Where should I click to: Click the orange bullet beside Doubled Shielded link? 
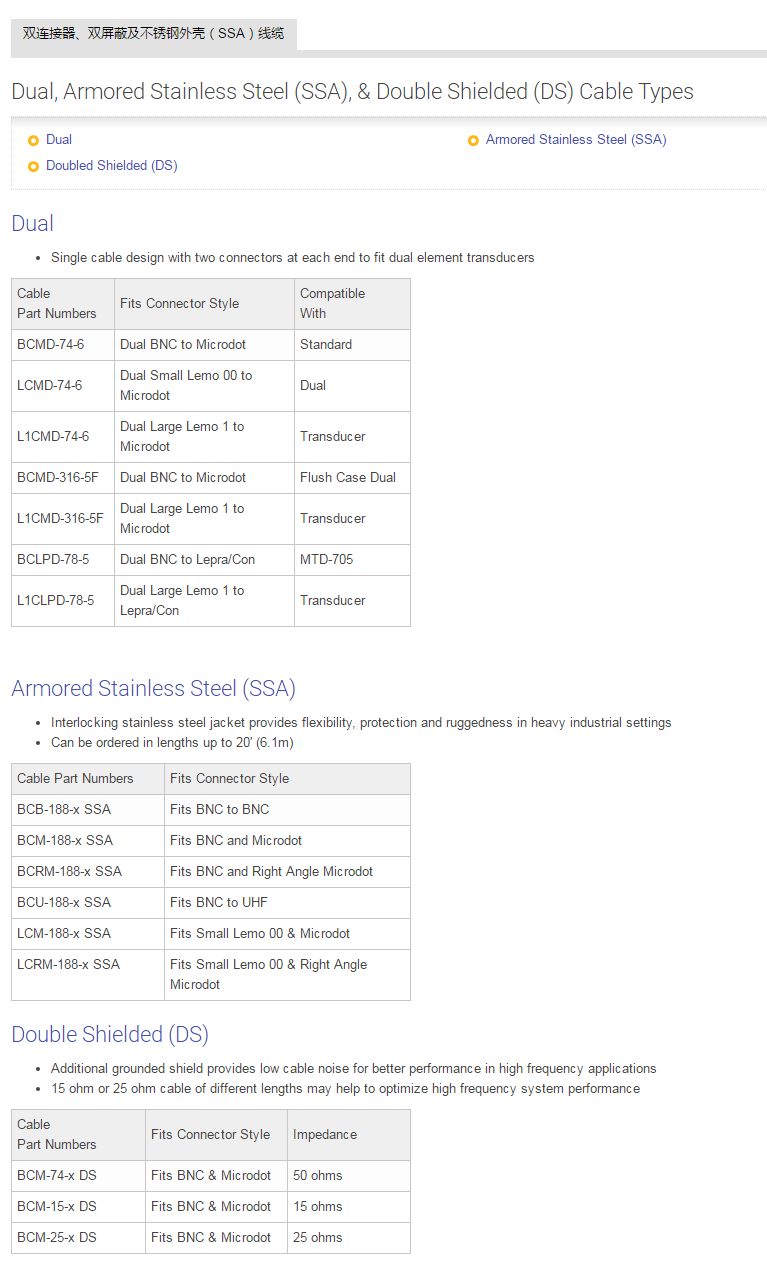coord(33,167)
